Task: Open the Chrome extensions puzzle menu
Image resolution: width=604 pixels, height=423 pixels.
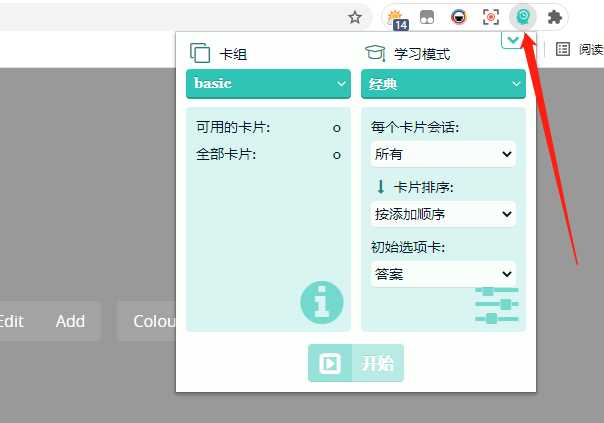Action: [x=554, y=17]
